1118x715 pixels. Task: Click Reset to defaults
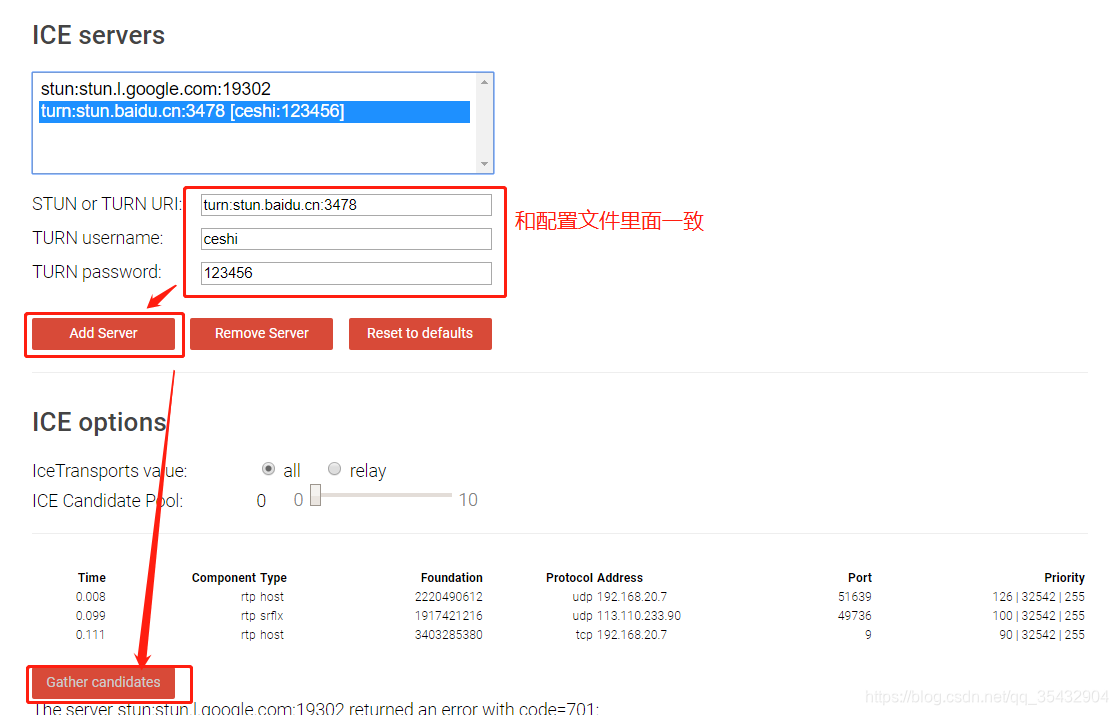pos(420,333)
